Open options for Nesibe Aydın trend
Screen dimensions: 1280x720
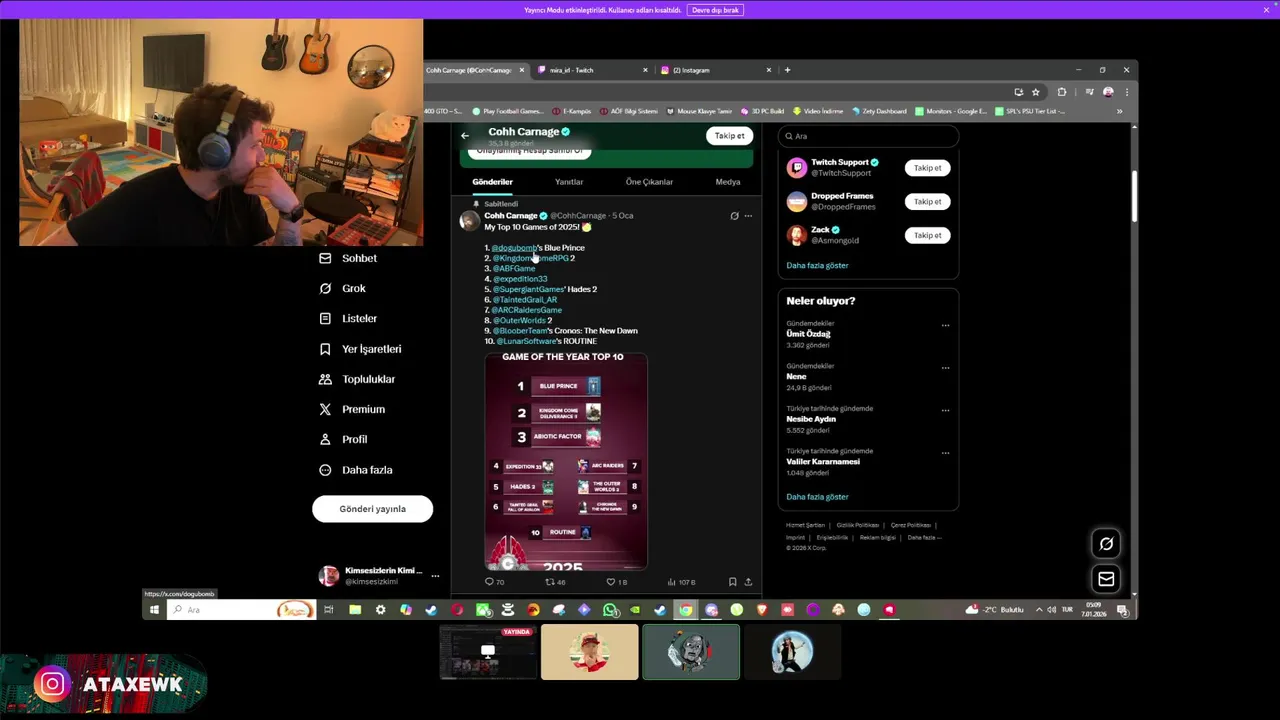(945, 410)
